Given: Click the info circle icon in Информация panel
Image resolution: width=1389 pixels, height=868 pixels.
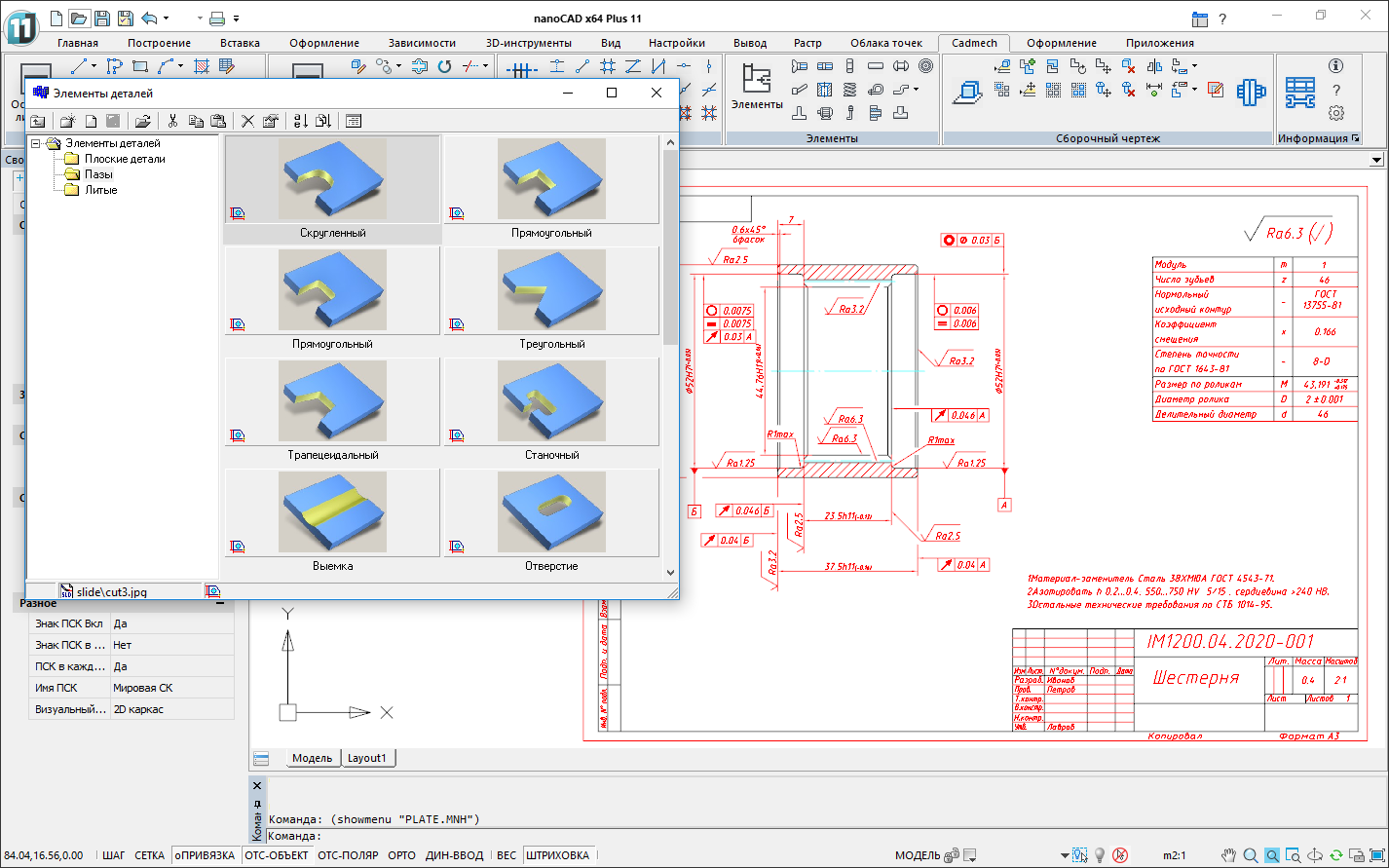Looking at the screenshot, I should click(1335, 66).
